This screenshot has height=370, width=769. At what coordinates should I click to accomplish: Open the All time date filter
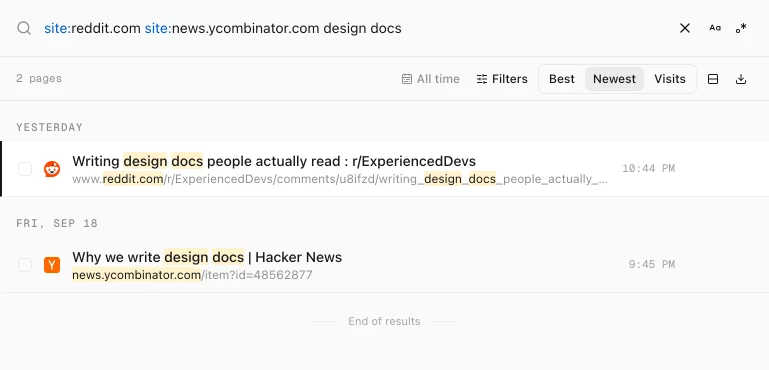click(x=431, y=79)
